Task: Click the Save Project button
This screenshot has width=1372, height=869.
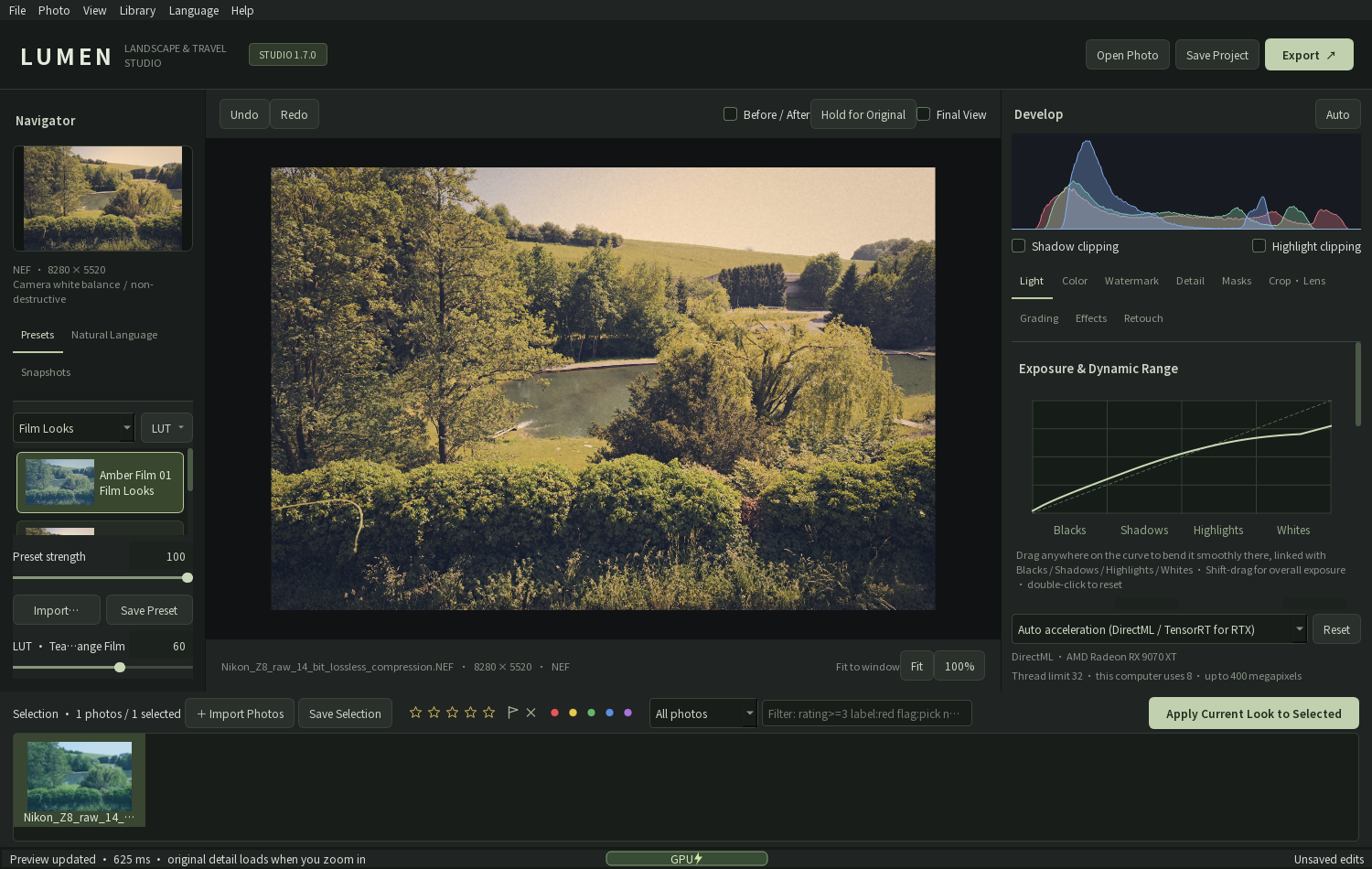Action: point(1217,55)
